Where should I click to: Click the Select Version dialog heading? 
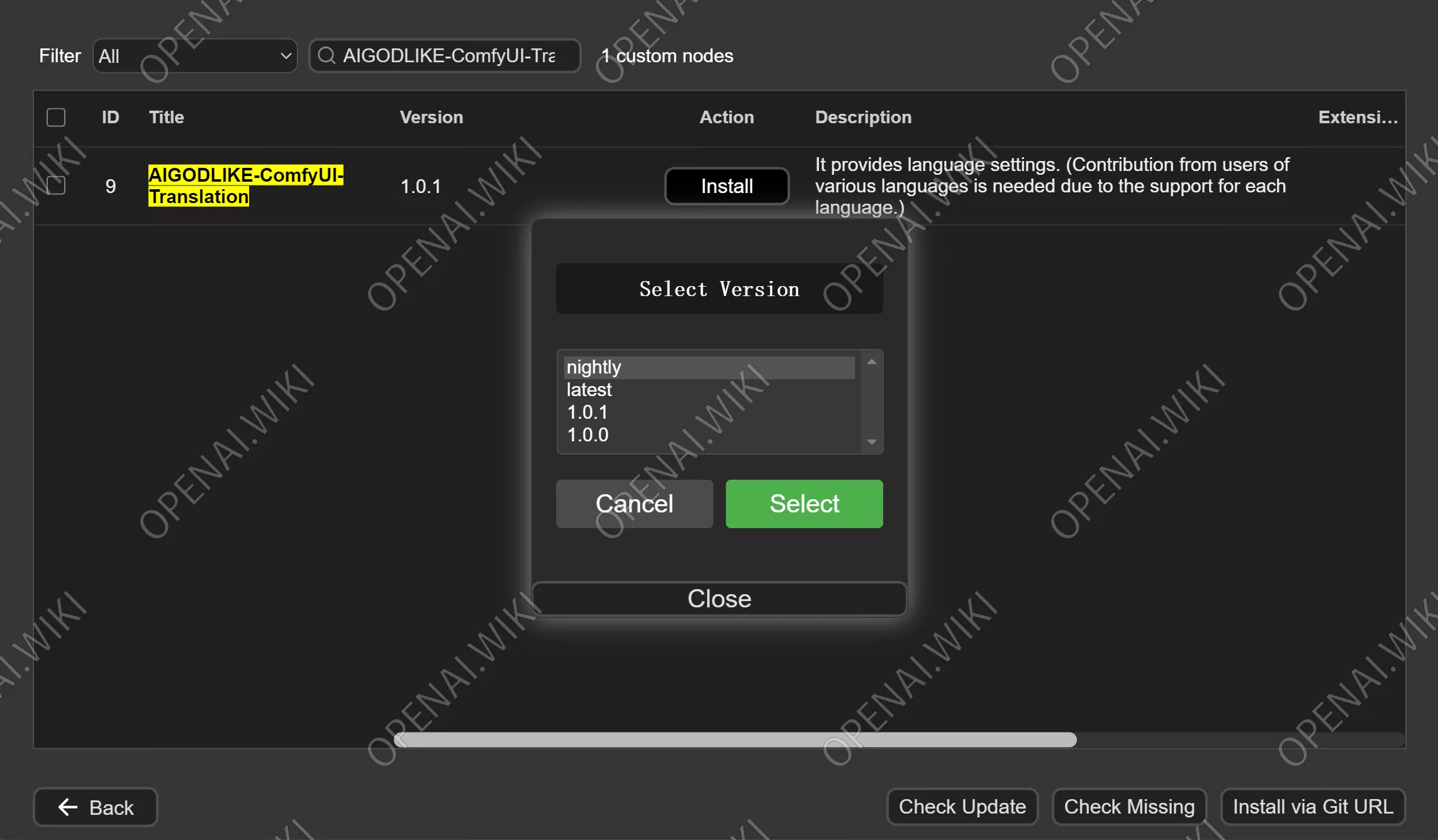click(719, 289)
